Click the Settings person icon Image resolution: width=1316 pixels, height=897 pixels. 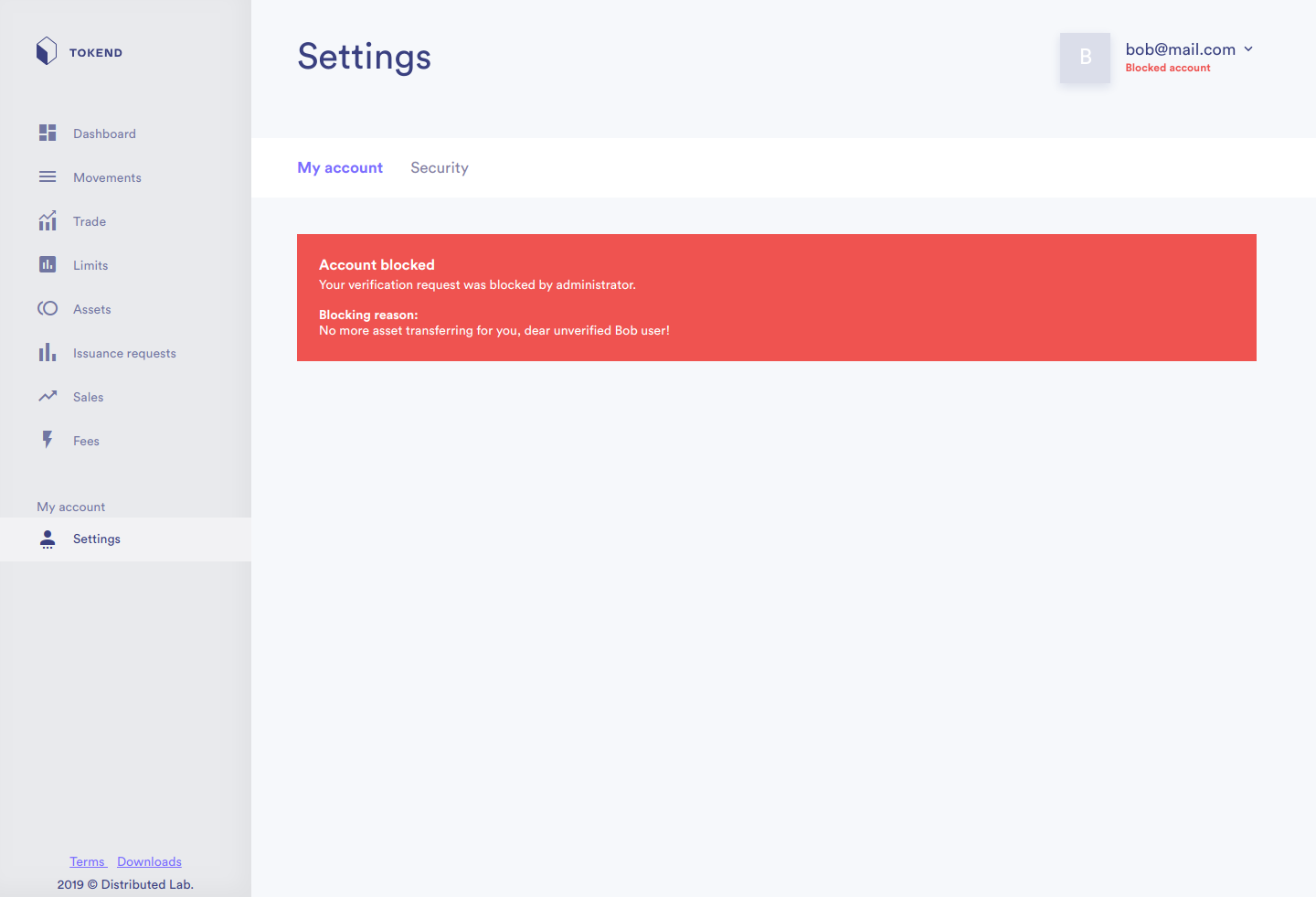[x=48, y=539]
